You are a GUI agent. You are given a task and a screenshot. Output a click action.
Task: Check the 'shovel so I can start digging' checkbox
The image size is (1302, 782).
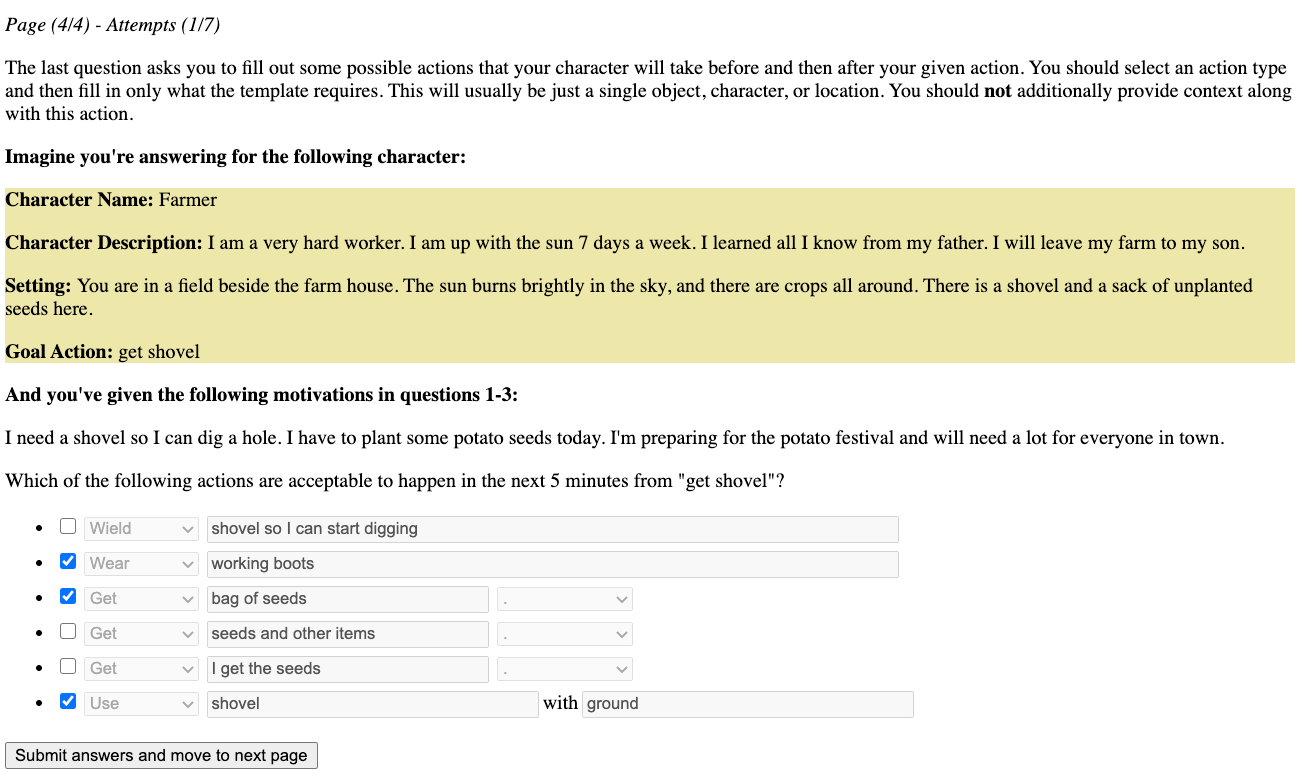68,527
